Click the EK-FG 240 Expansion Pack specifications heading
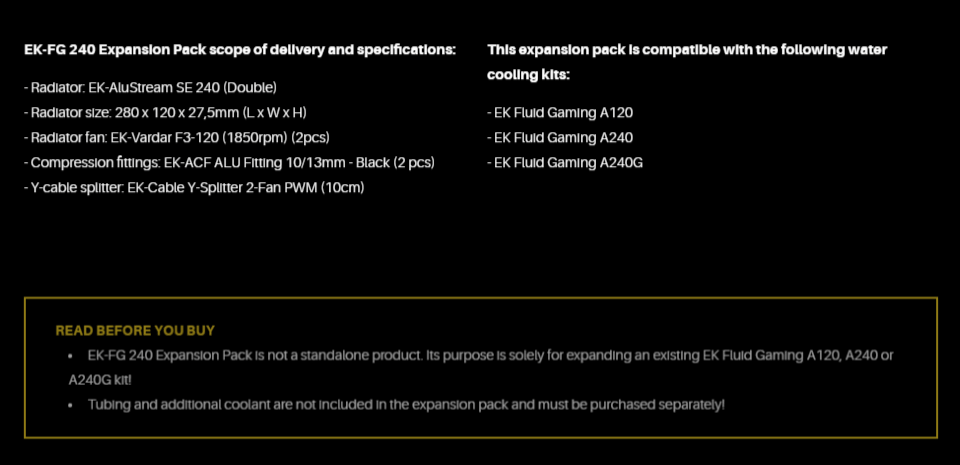Viewport: 960px width, 465px height. [240, 50]
